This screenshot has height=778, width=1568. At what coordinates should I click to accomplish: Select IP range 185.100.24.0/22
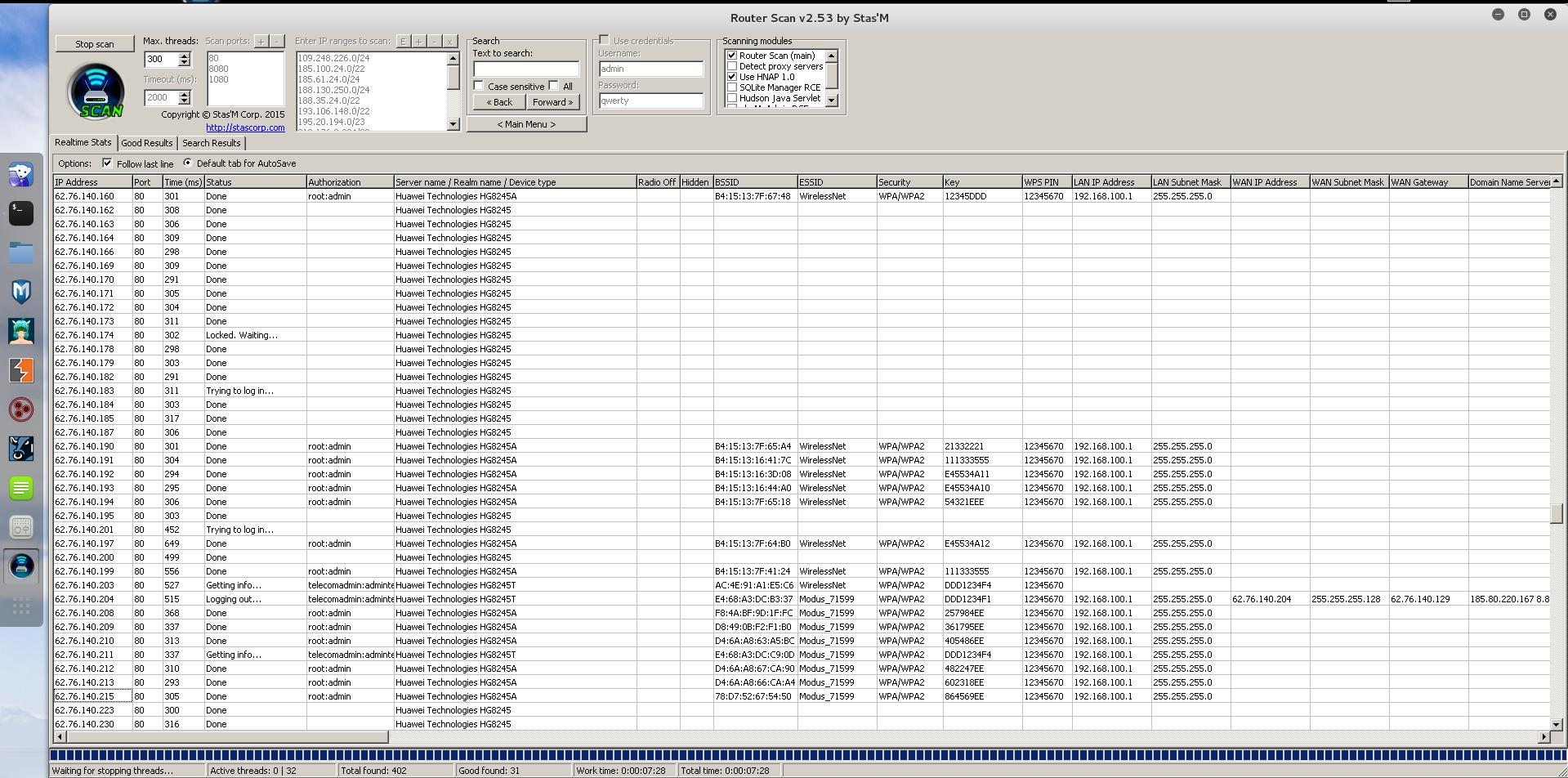pos(331,69)
